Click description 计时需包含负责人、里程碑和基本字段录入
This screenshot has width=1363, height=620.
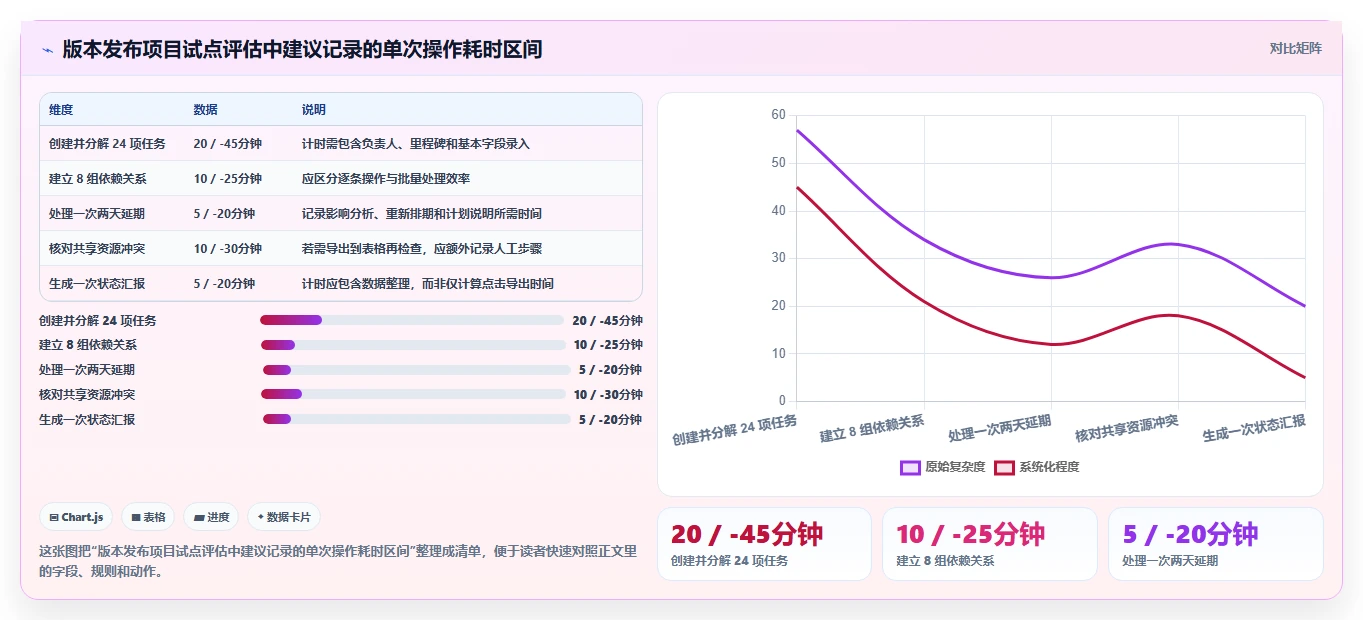(x=416, y=144)
